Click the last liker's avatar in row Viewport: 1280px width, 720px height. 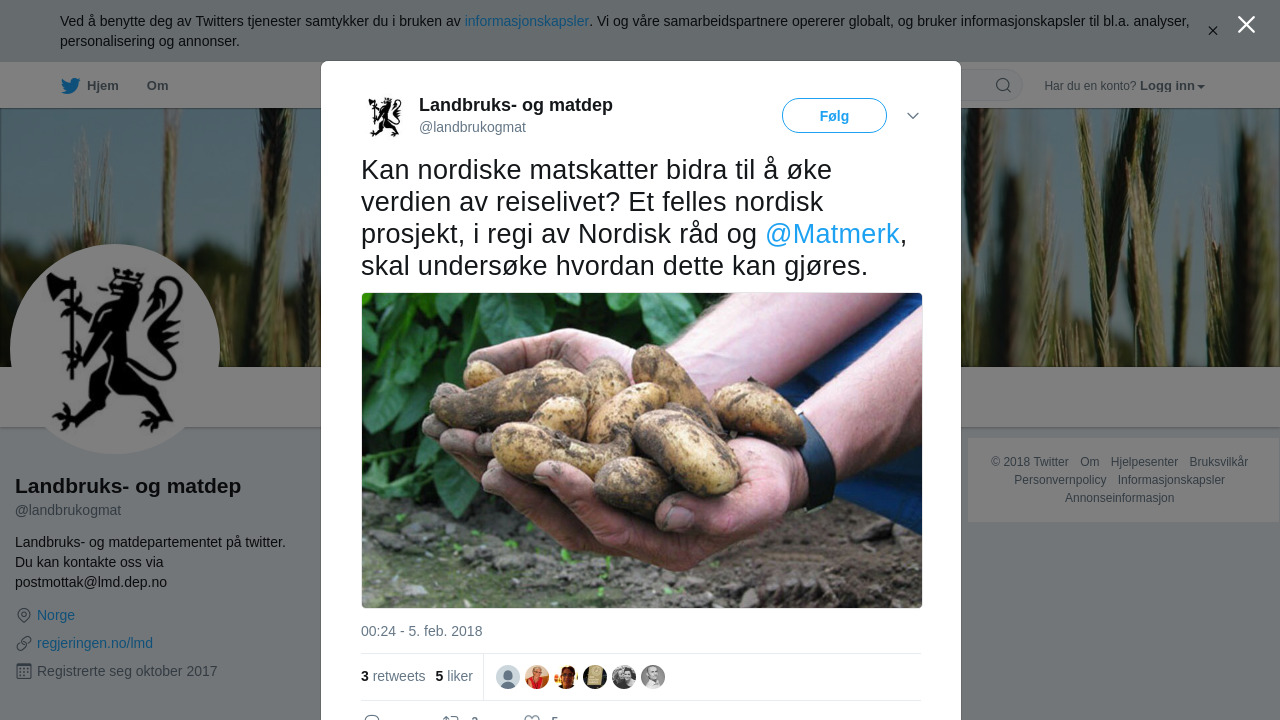pos(653,677)
